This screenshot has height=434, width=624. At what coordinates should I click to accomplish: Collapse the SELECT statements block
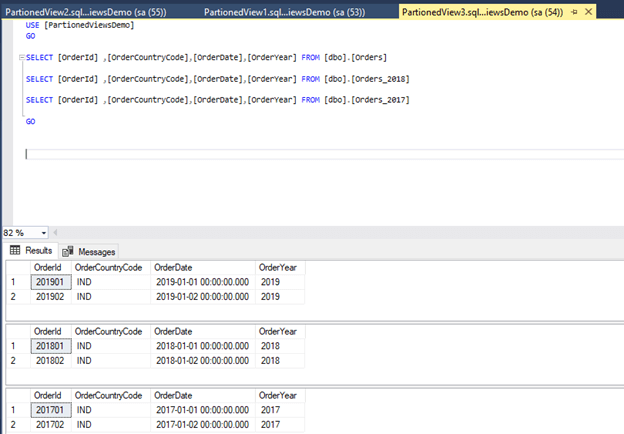click(22, 57)
